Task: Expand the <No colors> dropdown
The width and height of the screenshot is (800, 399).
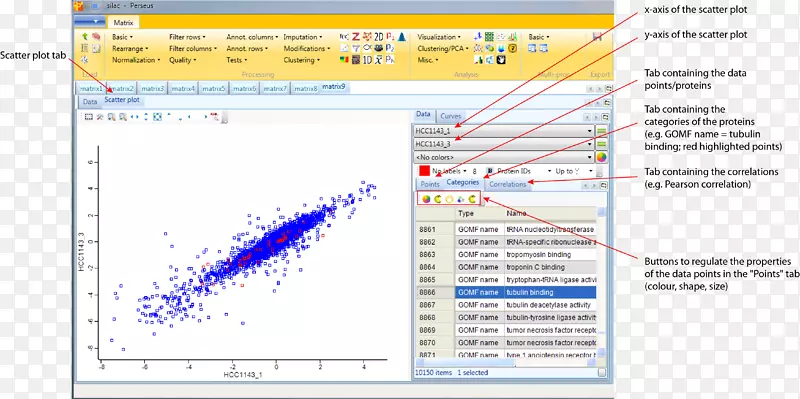Action: point(505,158)
